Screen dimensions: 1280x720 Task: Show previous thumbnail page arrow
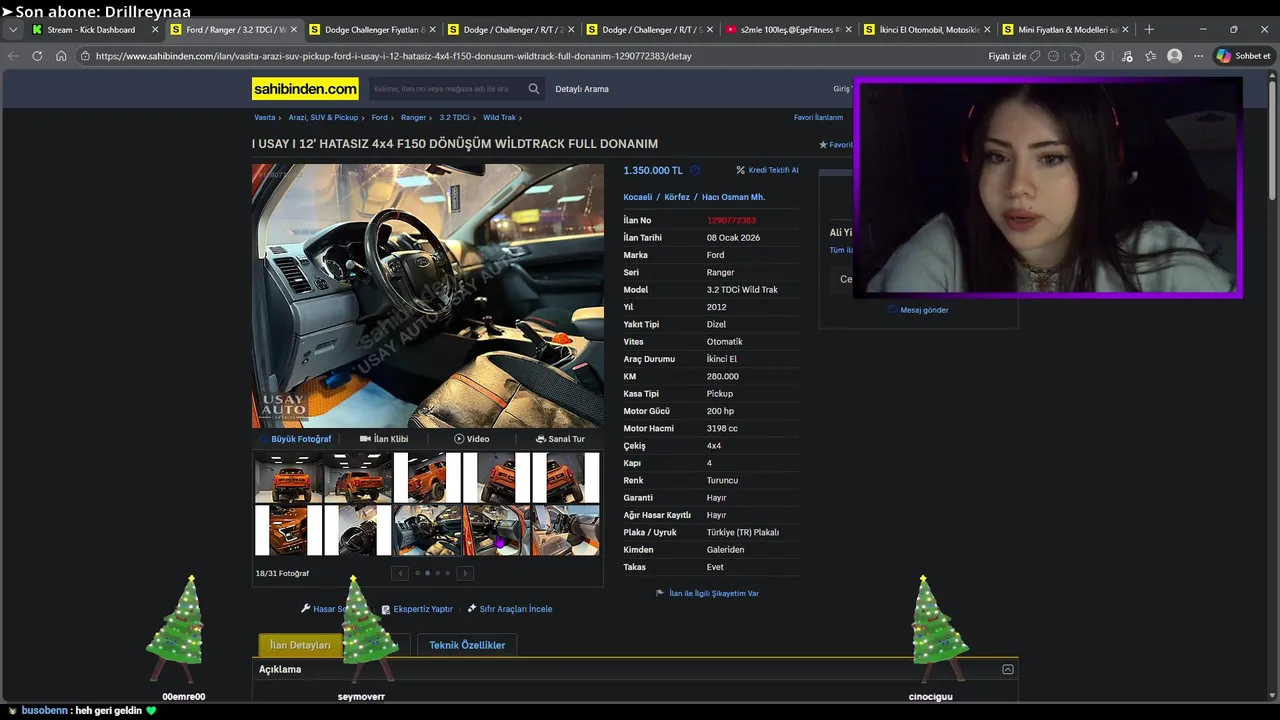(x=400, y=573)
